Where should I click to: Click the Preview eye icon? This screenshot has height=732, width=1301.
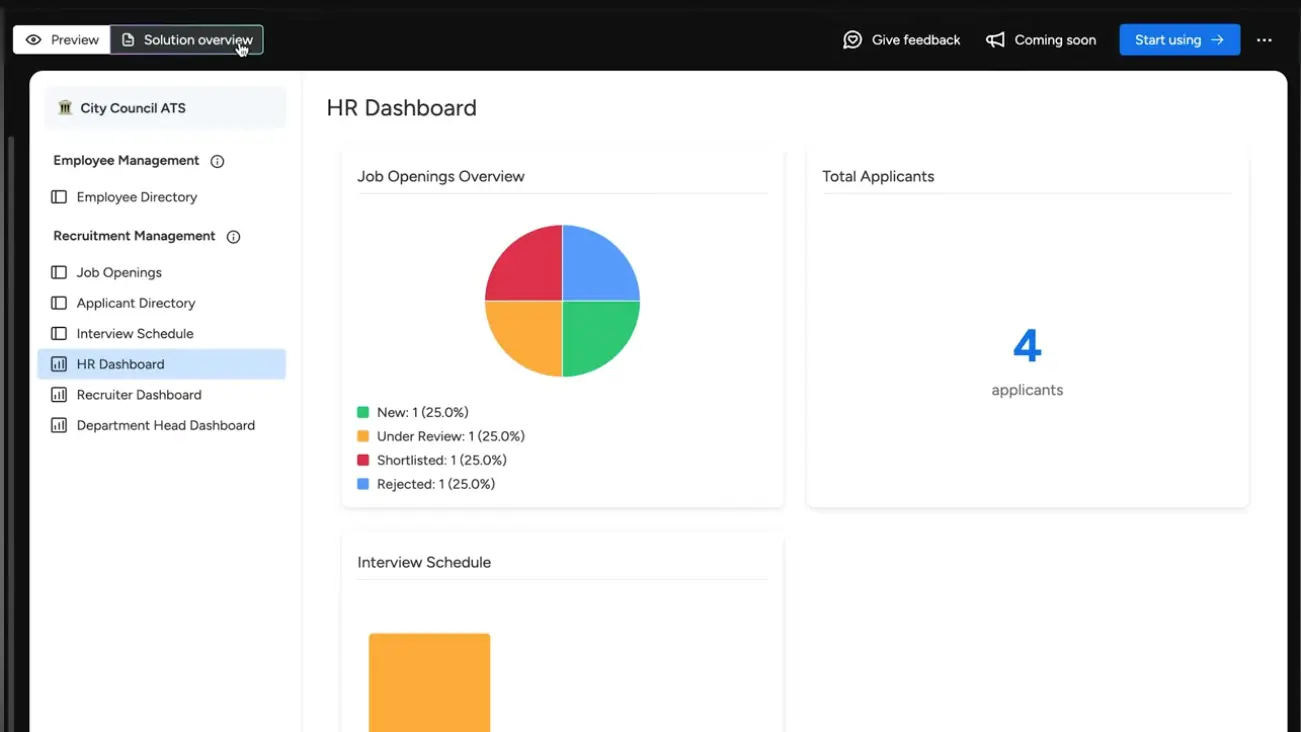35,39
